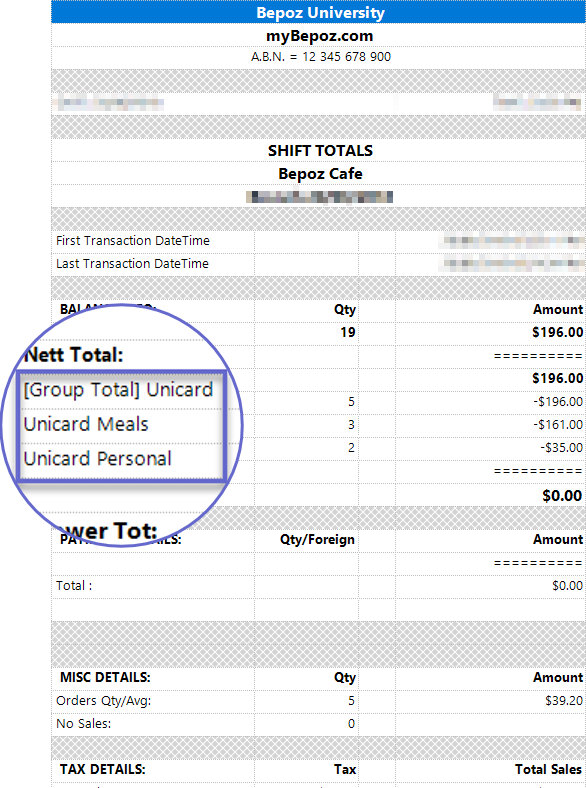
Task: Click the $39.20 orders average amount
Action: point(564,701)
